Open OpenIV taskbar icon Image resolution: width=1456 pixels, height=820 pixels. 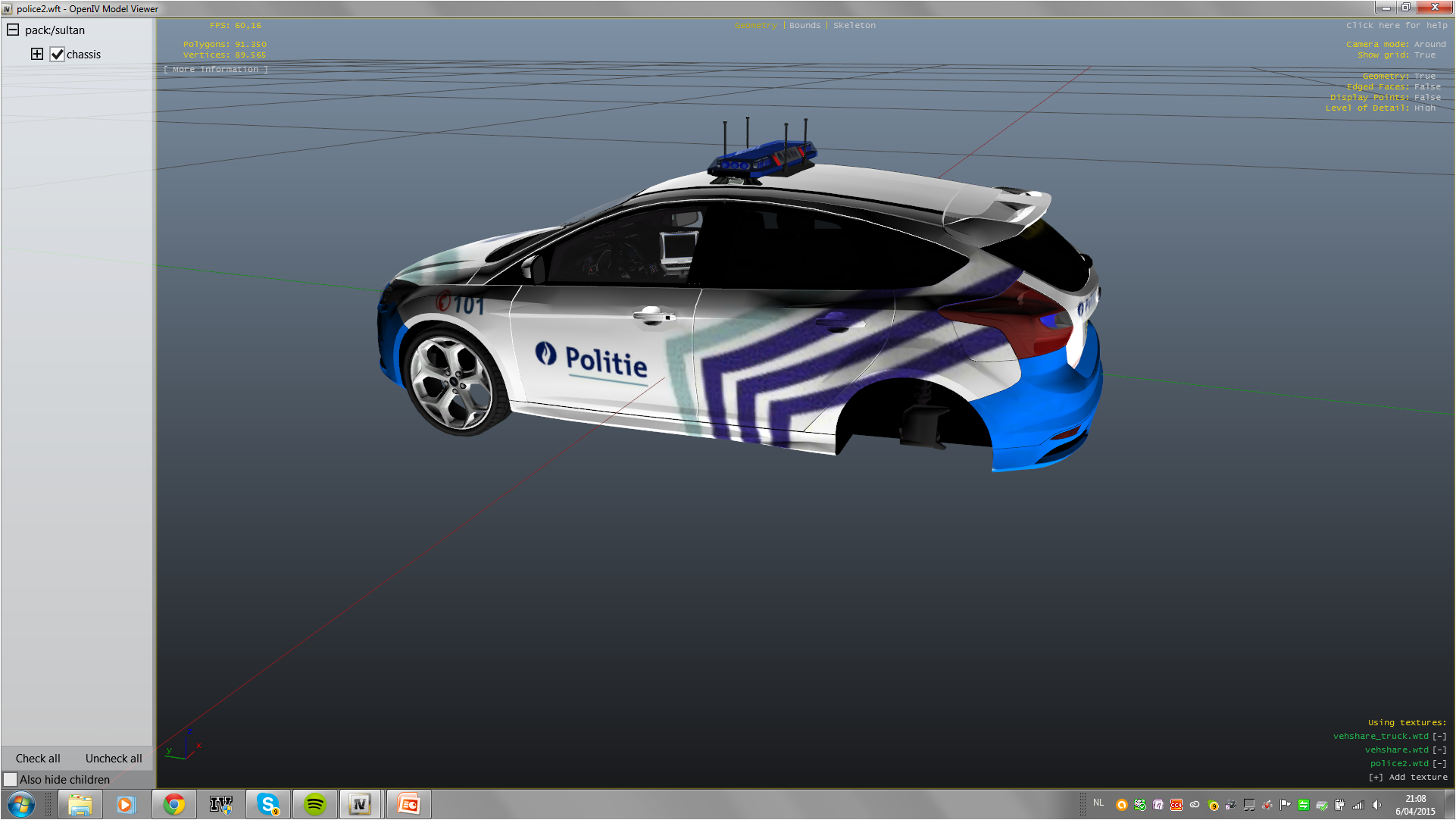[x=361, y=804]
